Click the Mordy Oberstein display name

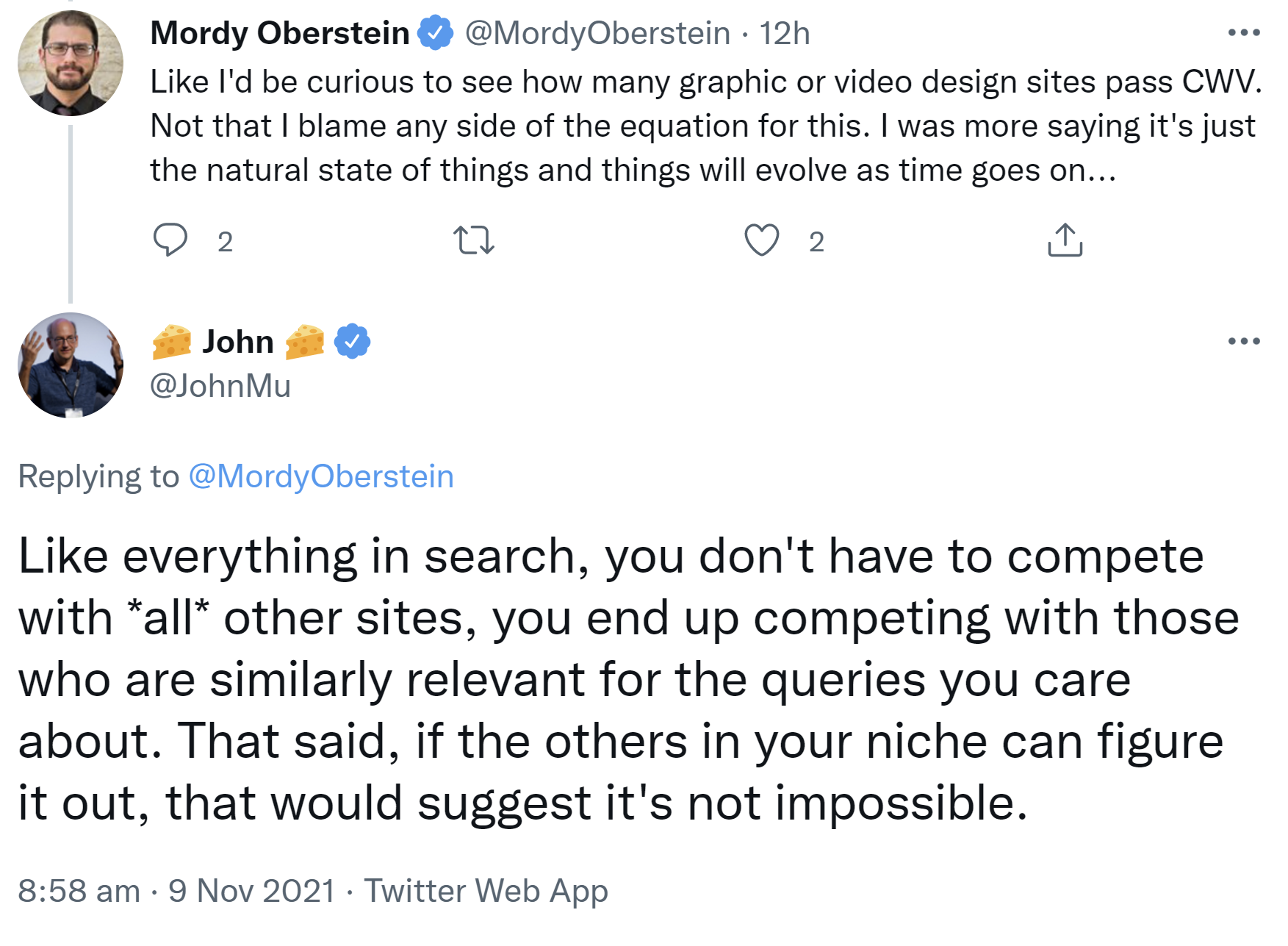[280, 33]
